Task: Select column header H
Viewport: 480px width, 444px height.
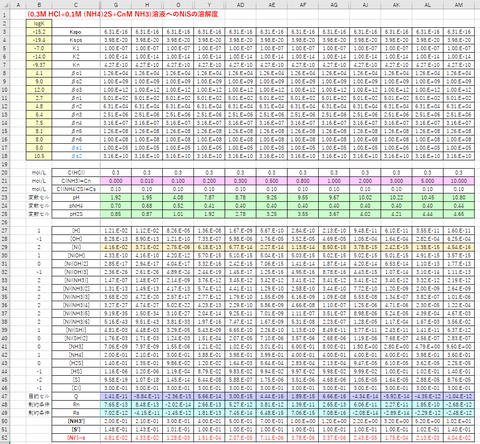Action: pyautogui.click(x=147, y=5)
